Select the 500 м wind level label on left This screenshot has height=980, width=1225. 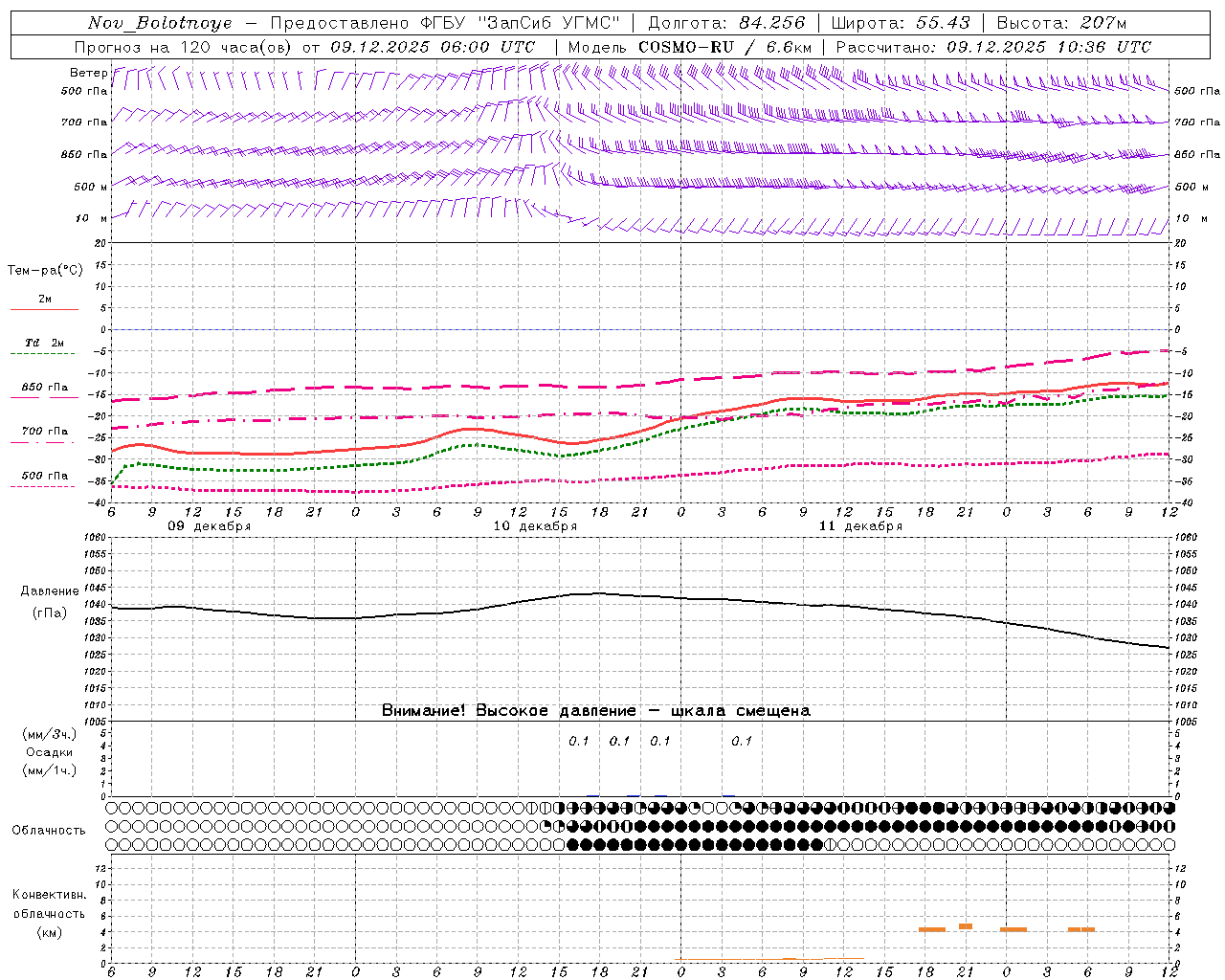pos(91,187)
